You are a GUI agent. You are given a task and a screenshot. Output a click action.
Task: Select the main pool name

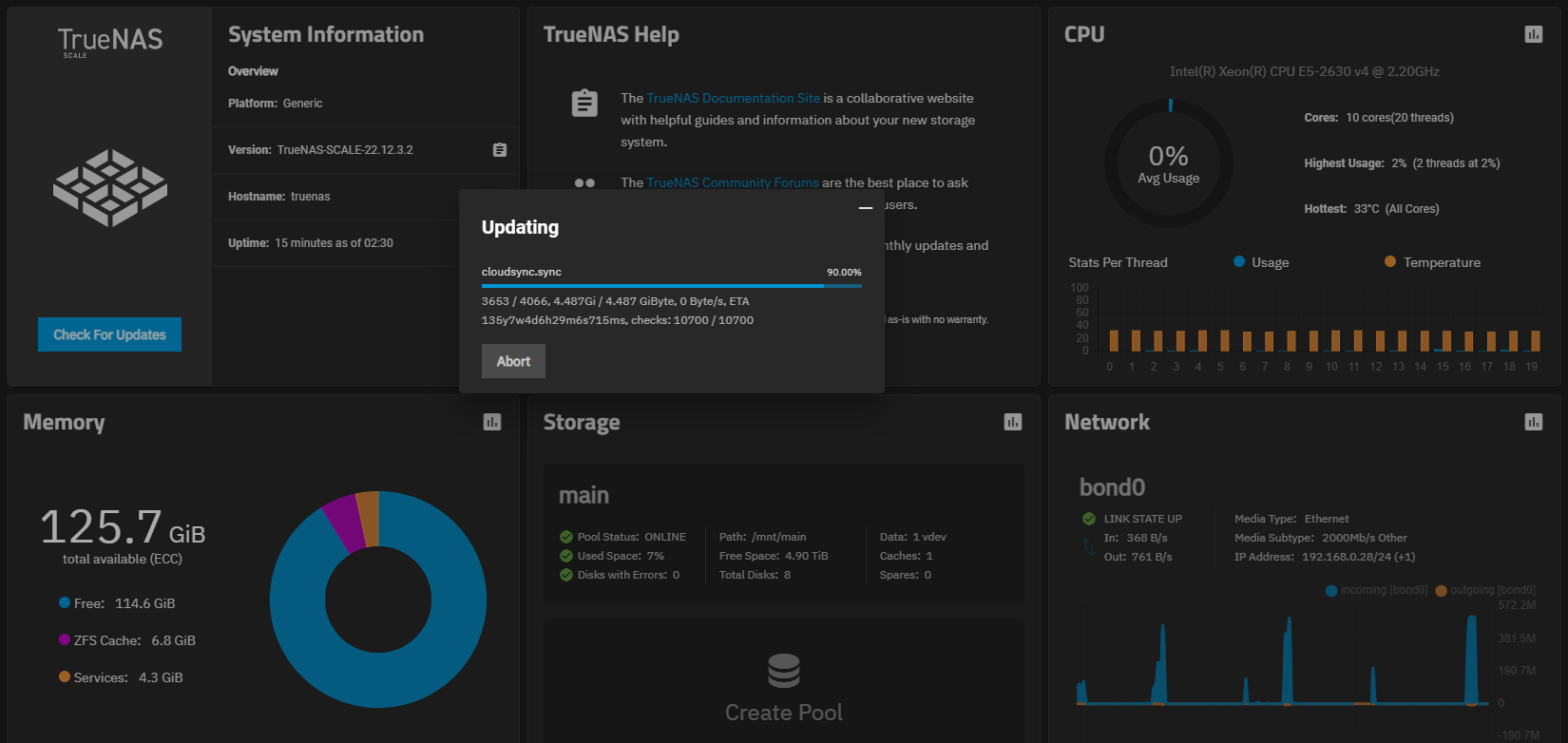coord(583,495)
